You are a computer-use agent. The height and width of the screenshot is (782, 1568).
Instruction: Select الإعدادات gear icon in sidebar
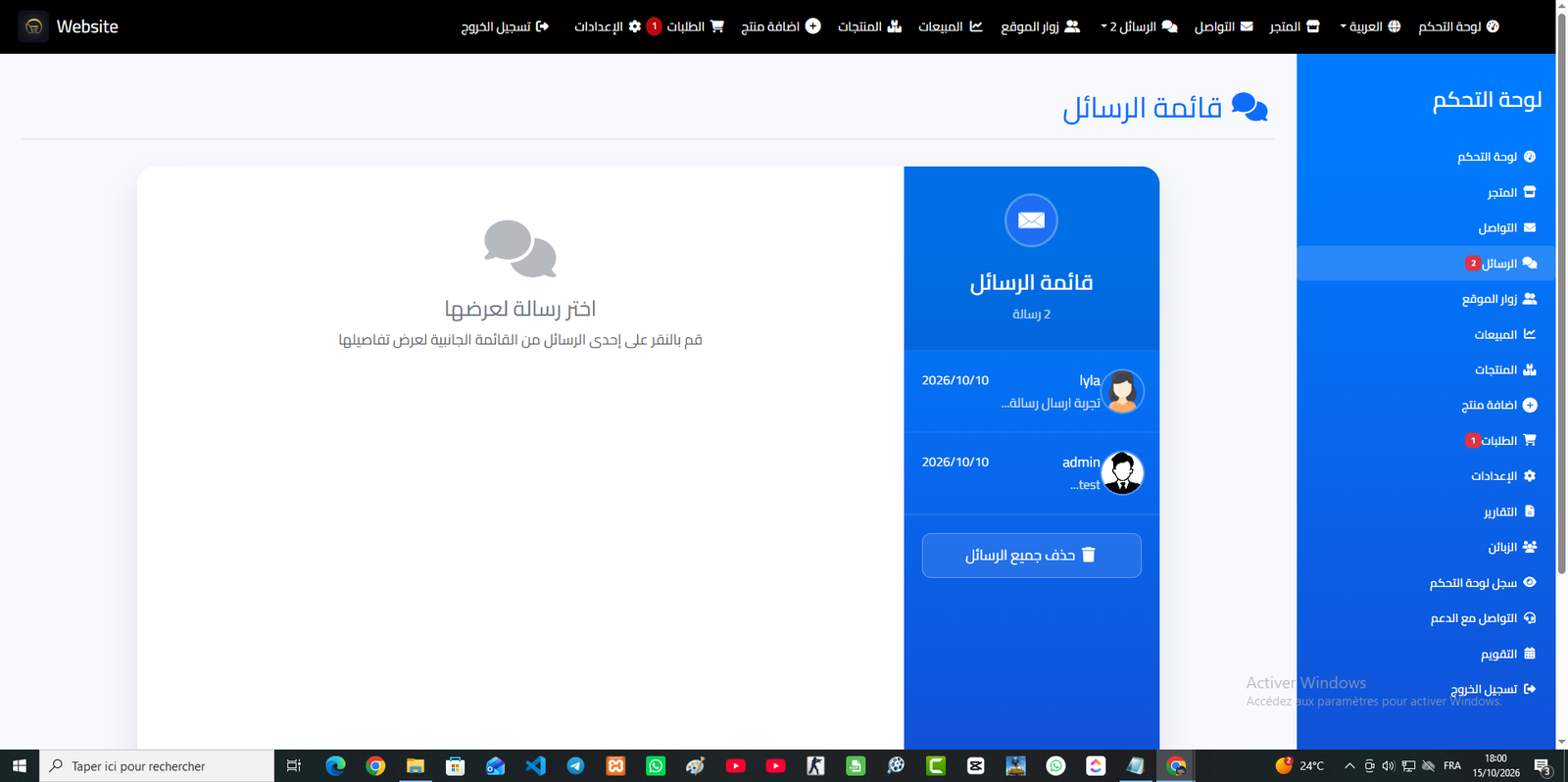click(1530, 475)
